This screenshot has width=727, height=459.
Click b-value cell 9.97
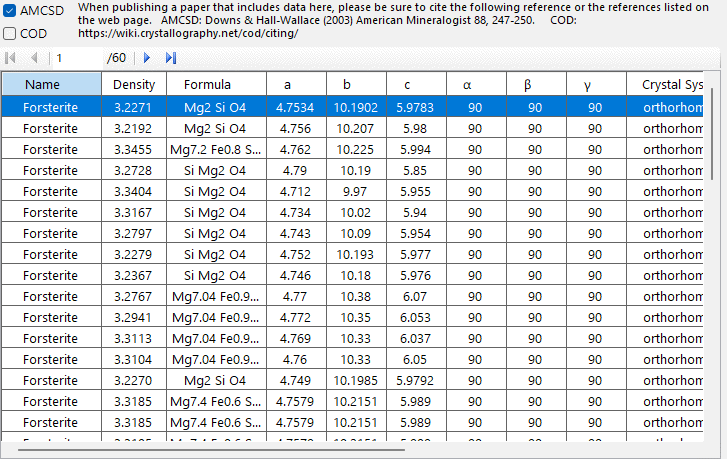tap(355, 191)
